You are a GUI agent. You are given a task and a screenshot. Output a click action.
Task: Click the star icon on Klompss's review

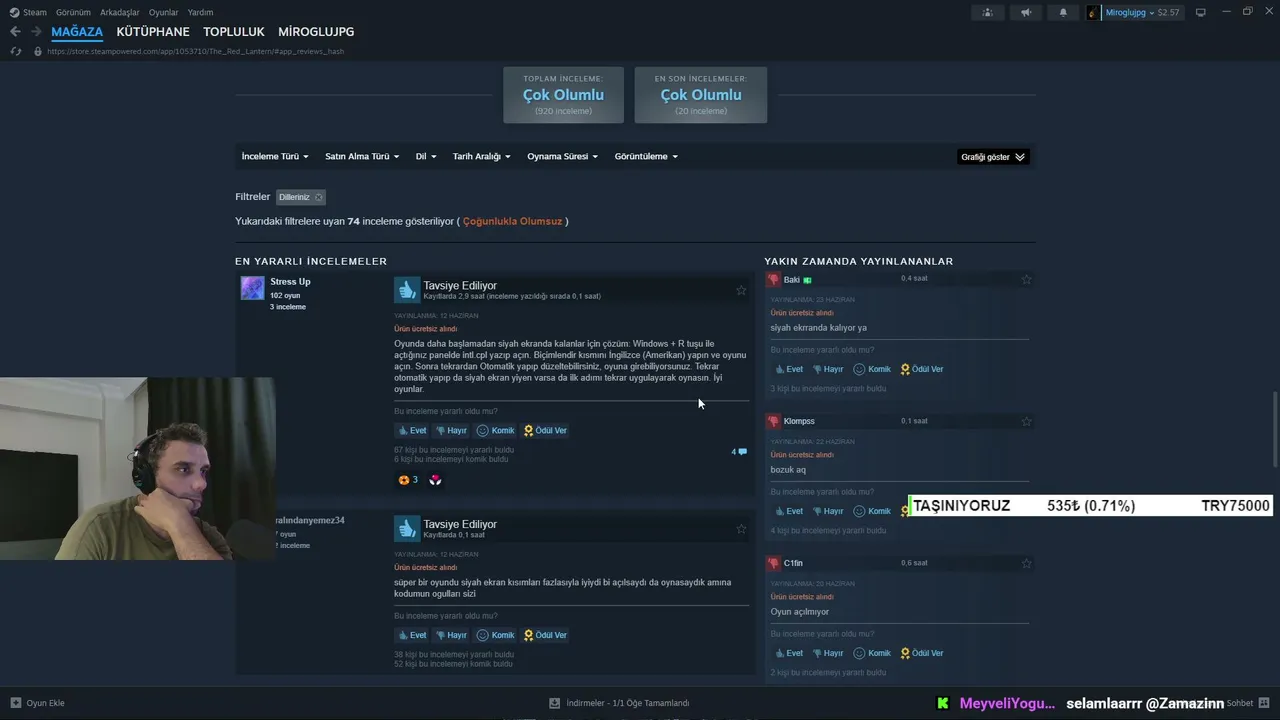(1026, 421)
